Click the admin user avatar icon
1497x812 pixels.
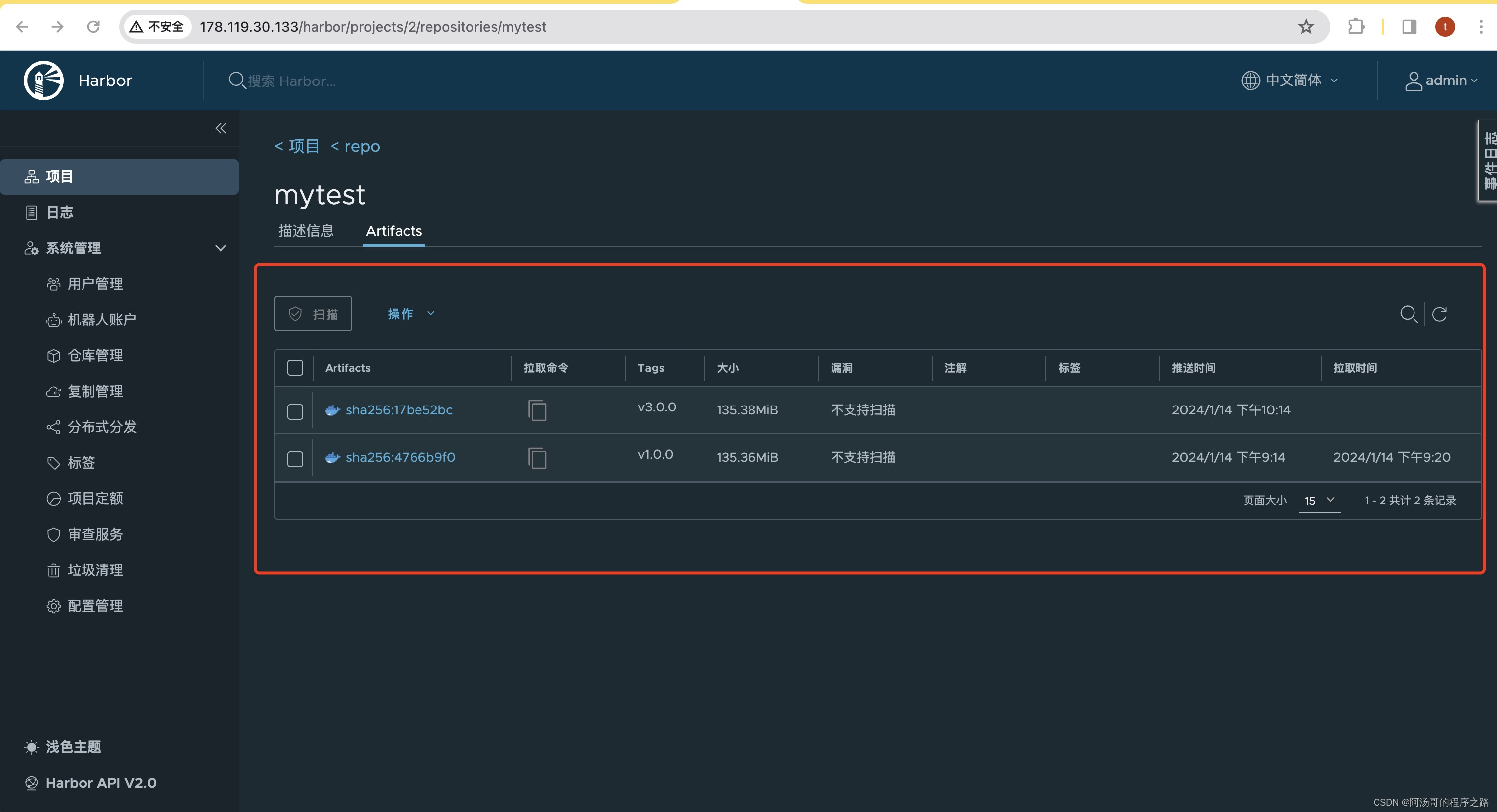tap(1414, 81)
